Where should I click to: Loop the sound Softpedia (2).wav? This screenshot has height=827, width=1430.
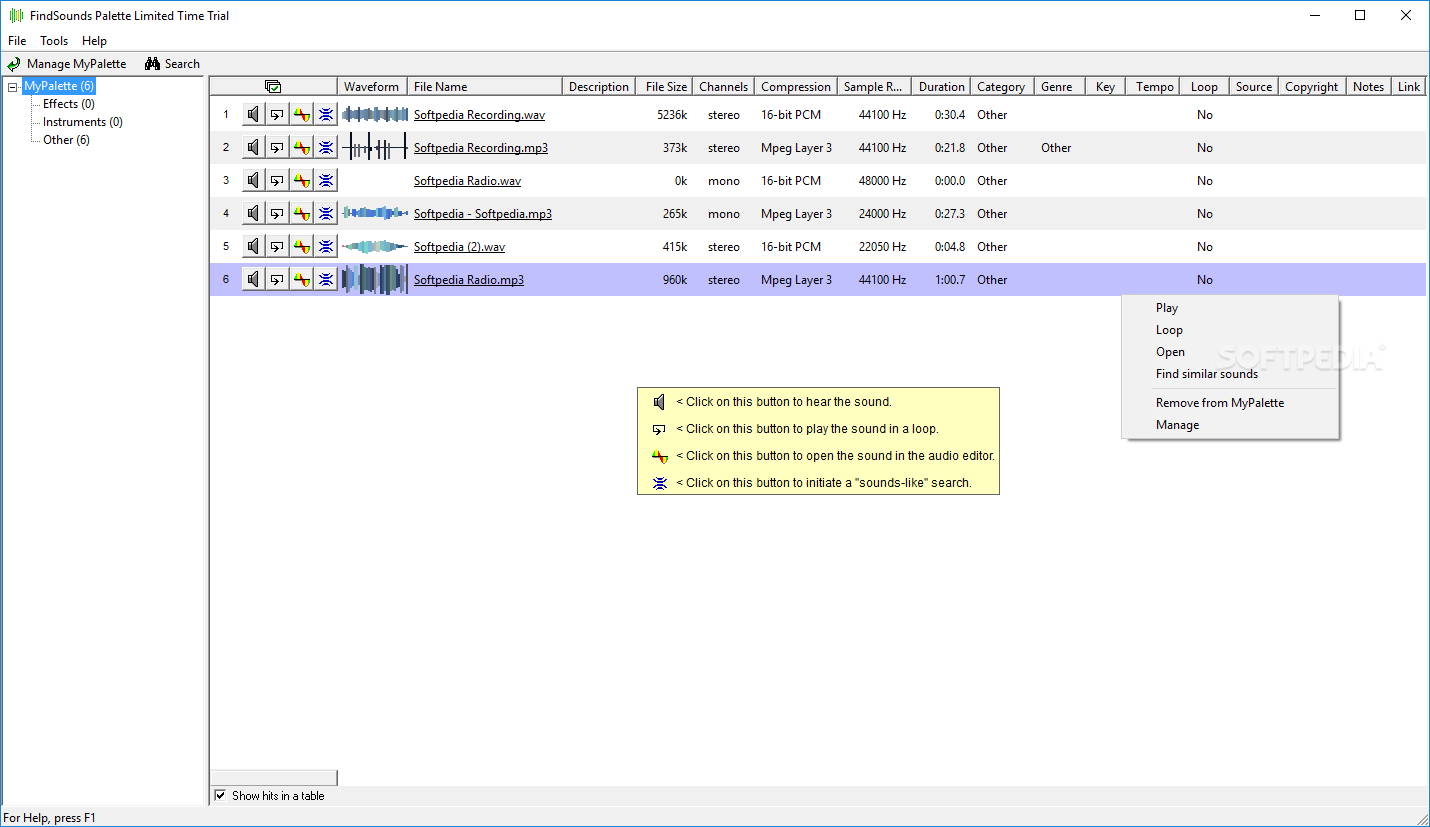(277, 247)
